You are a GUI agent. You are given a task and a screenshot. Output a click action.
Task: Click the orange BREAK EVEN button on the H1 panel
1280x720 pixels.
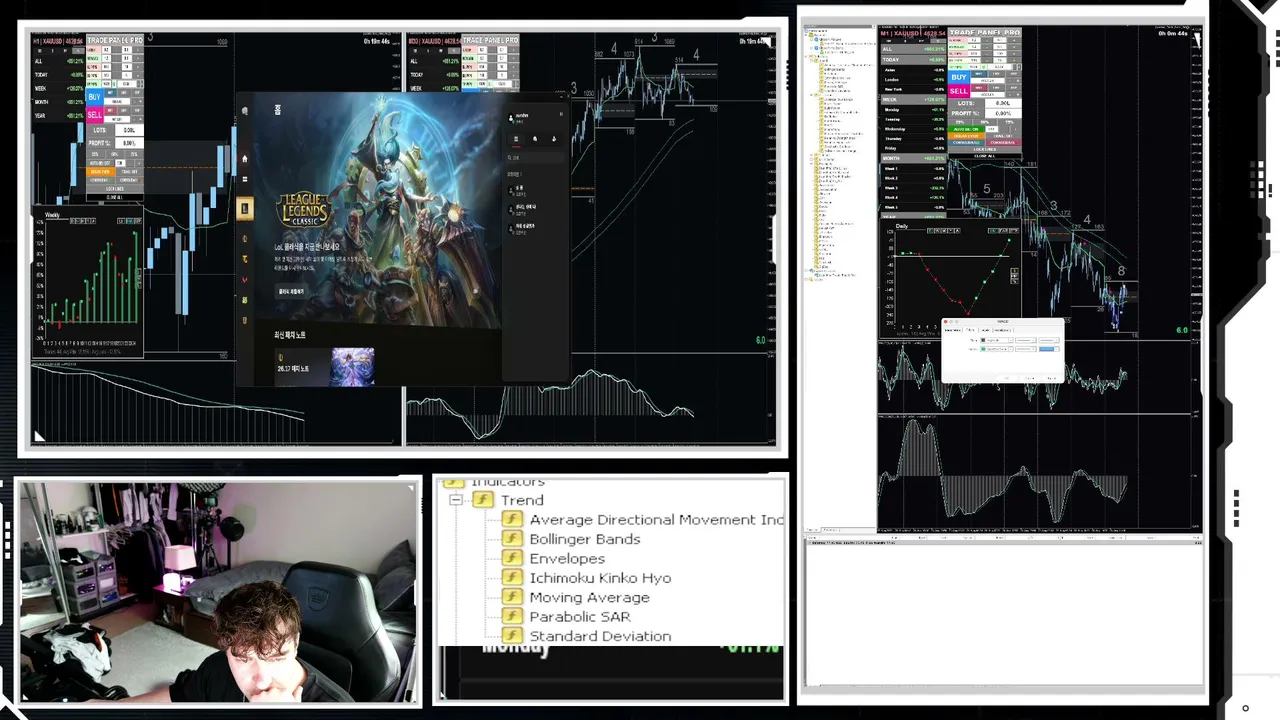tap(100, 172)
